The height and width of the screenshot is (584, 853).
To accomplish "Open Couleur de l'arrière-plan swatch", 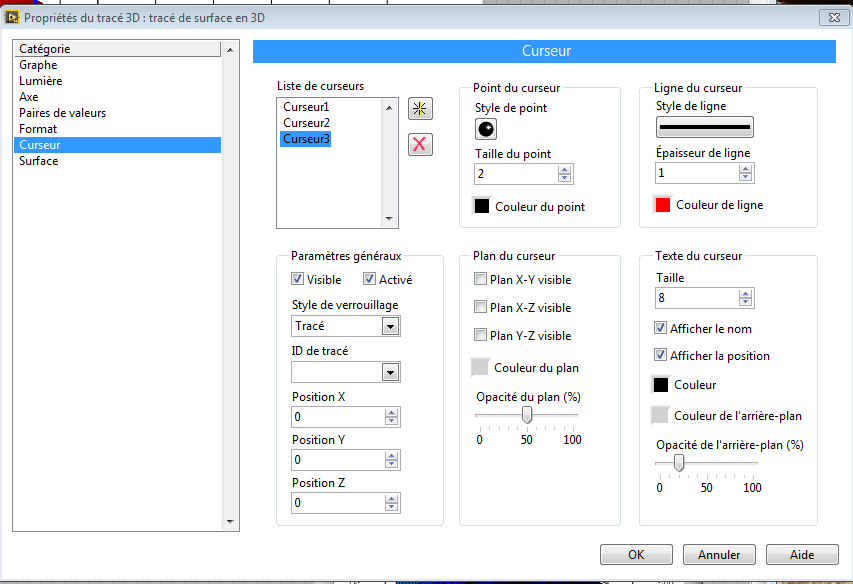I will point(660,415).
